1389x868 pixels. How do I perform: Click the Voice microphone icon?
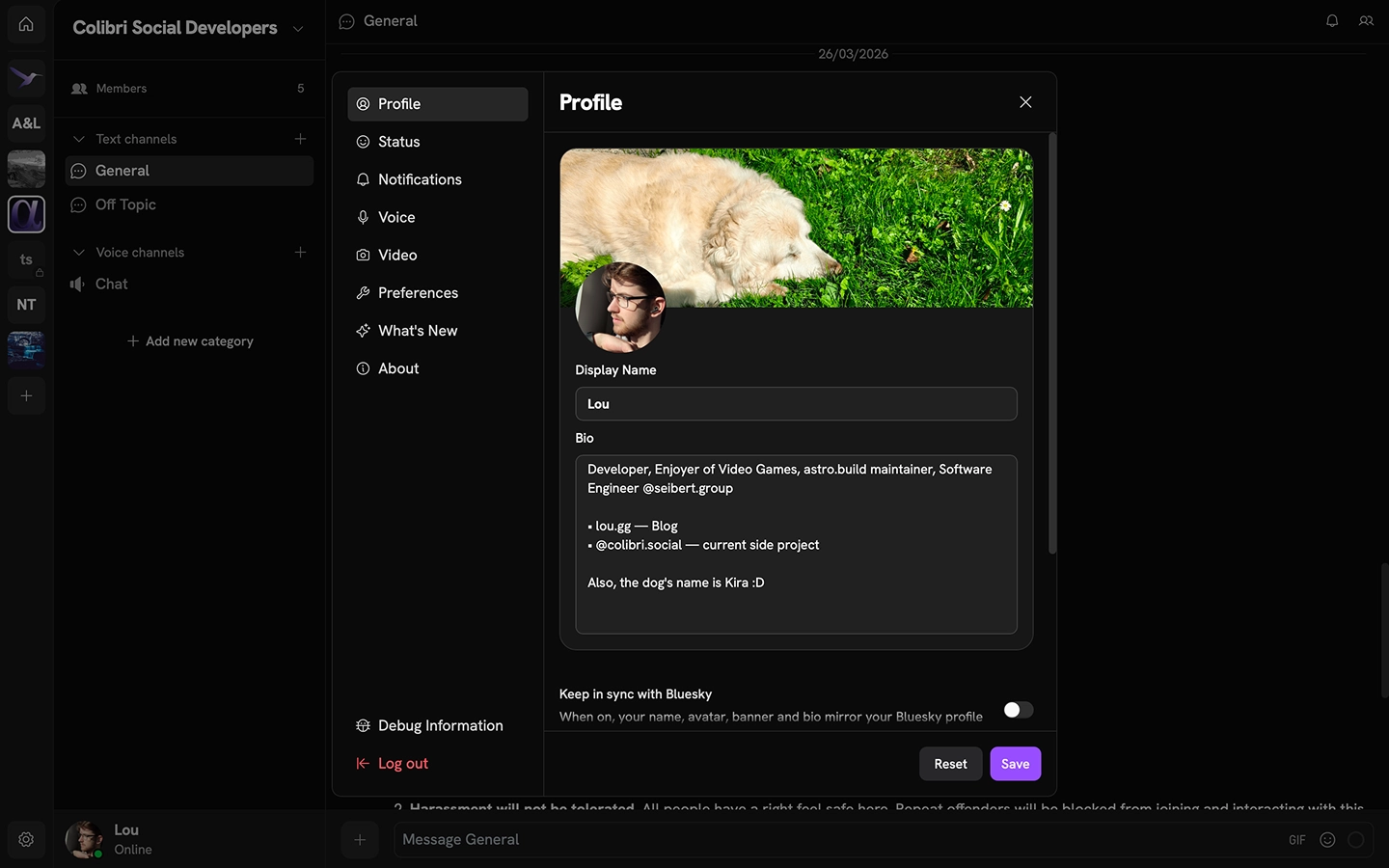(x=363, y=217)
